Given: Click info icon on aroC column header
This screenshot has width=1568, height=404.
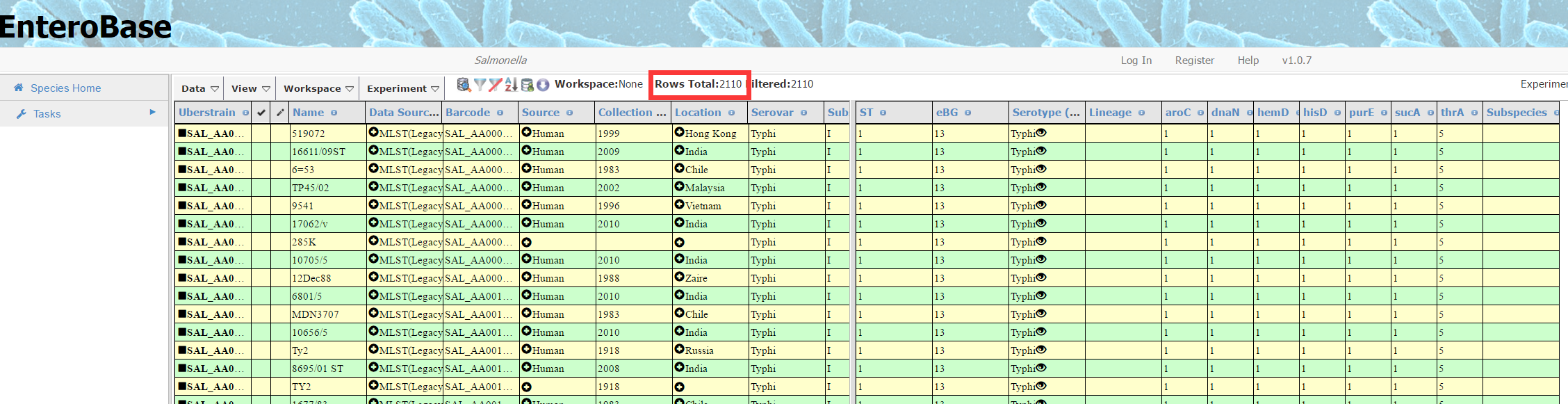Looking at the screenshot, I should coord(1200,113).
